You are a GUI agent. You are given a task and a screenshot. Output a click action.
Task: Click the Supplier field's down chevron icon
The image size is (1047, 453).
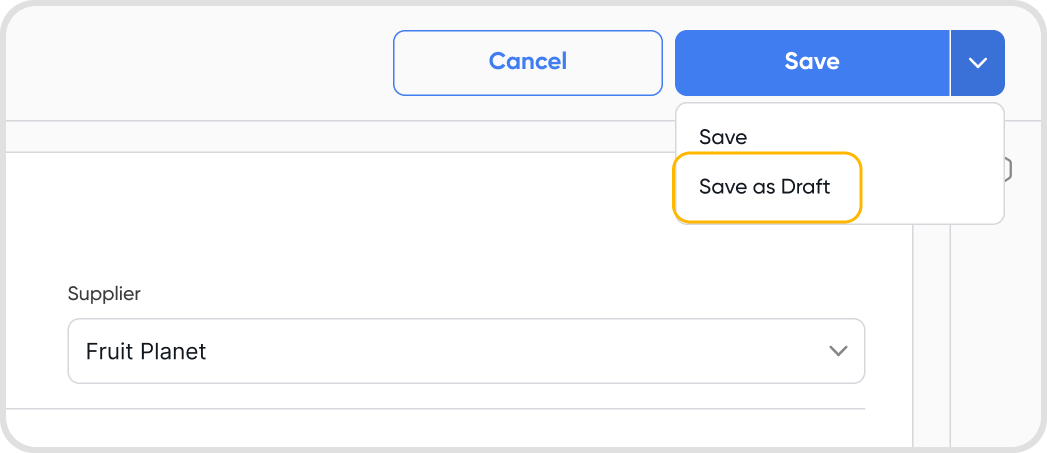pos(838,351)
